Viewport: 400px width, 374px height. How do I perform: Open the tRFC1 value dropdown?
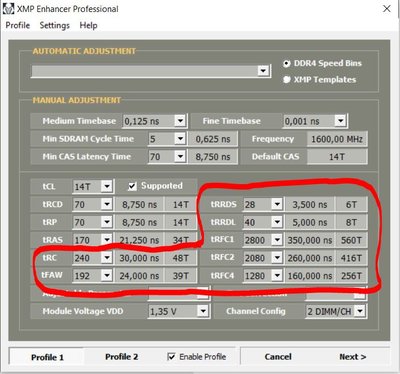coord(277,240)
